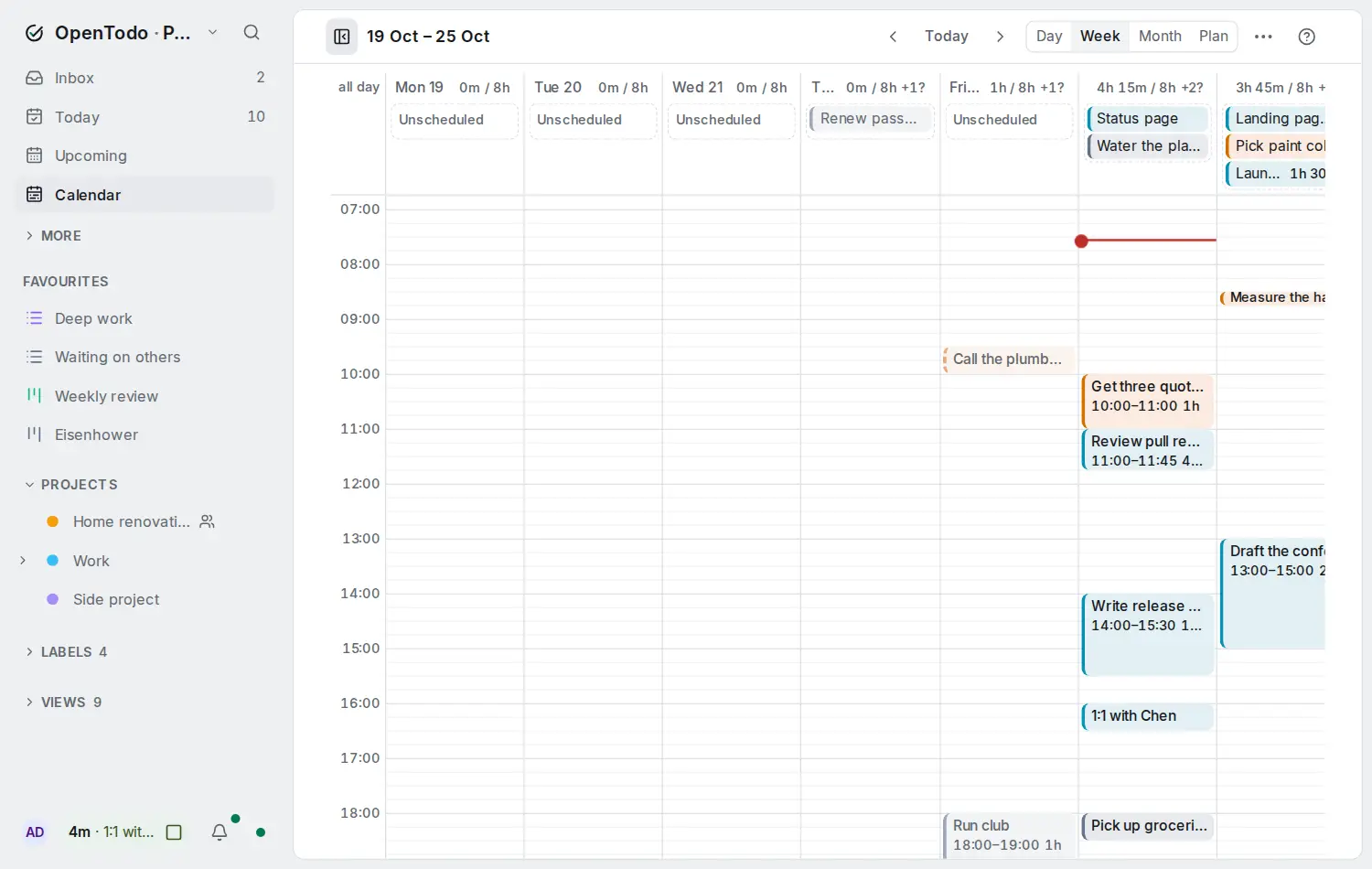Viewport: 1372px width, 869px height.
Task: Go to next week arrow
Action: click(x=1000, y=37)
